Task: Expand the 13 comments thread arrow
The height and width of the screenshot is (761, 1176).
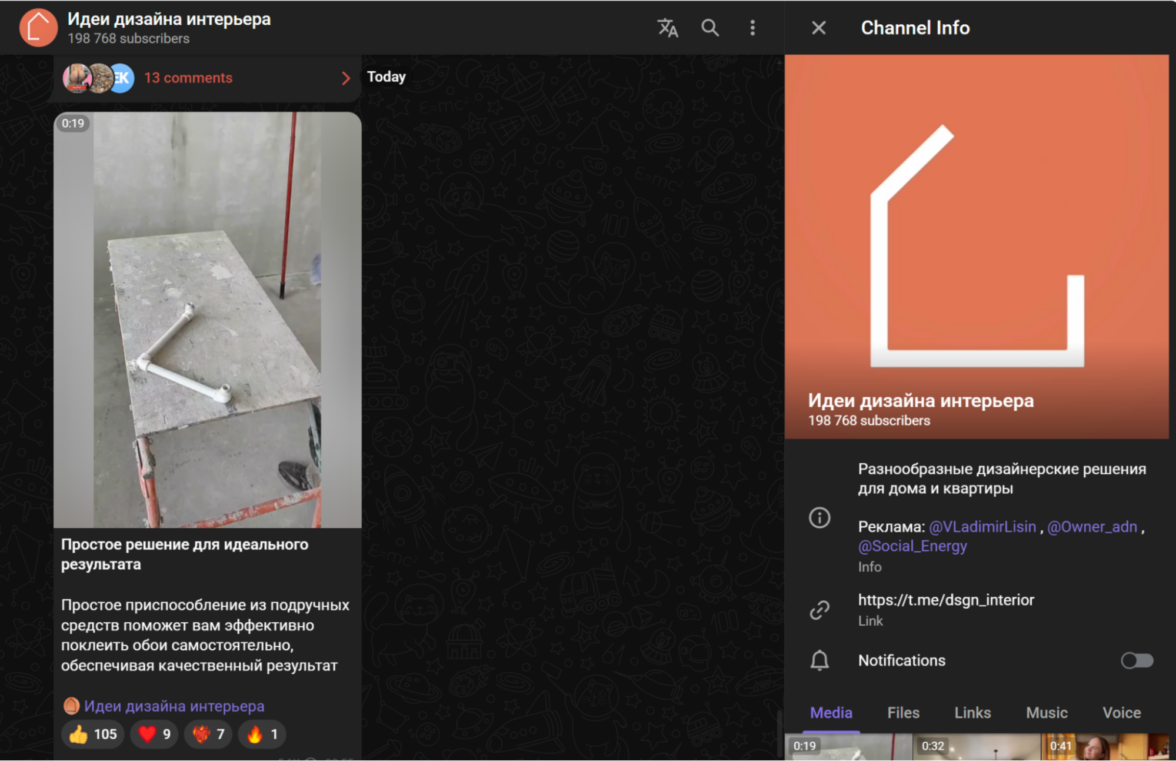Action: [346, 78]
